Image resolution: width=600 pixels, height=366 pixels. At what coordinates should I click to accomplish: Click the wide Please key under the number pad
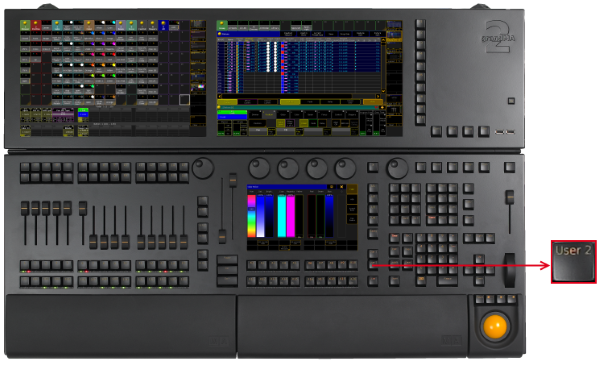coord(446,281)
